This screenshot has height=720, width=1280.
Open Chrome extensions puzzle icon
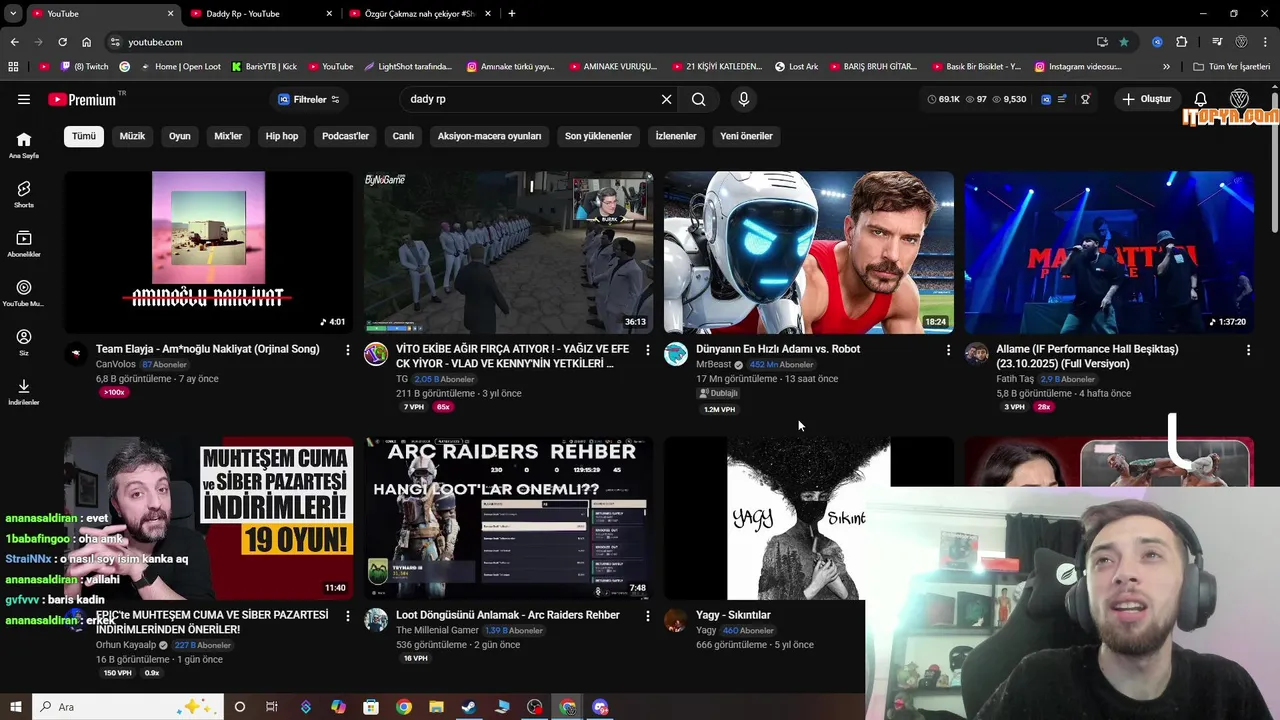click(x=1181, y=42)
